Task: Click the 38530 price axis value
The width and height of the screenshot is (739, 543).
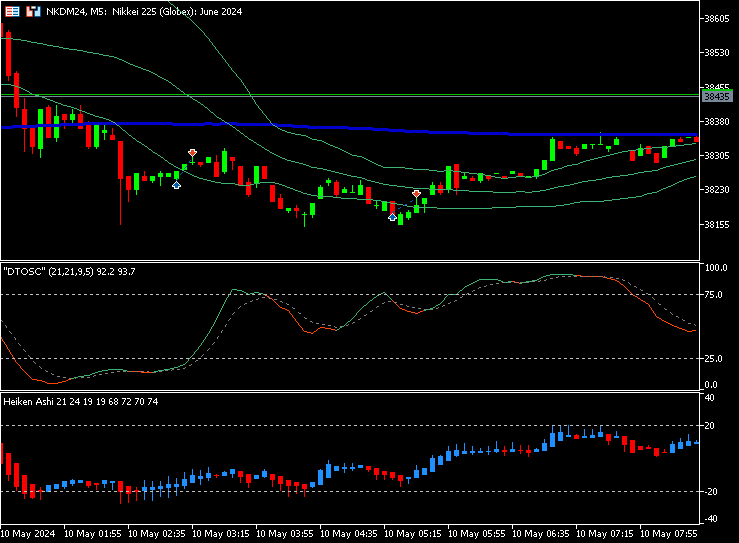Action: tap(716, 53)
